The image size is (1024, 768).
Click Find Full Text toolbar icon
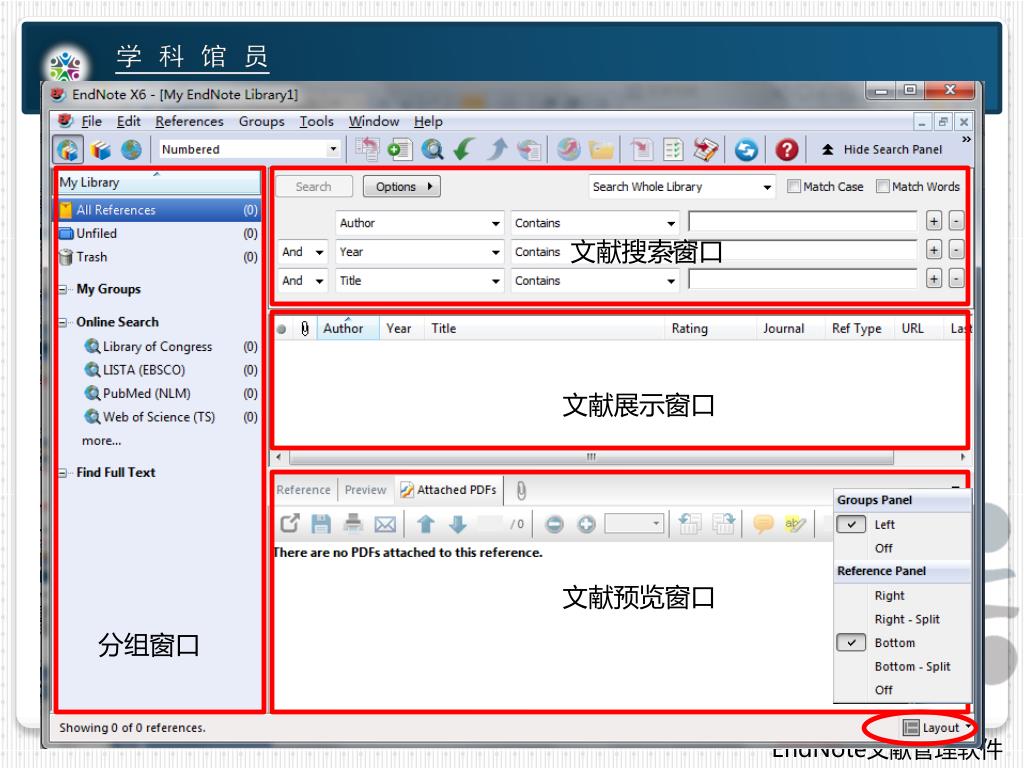click(529, 150)
